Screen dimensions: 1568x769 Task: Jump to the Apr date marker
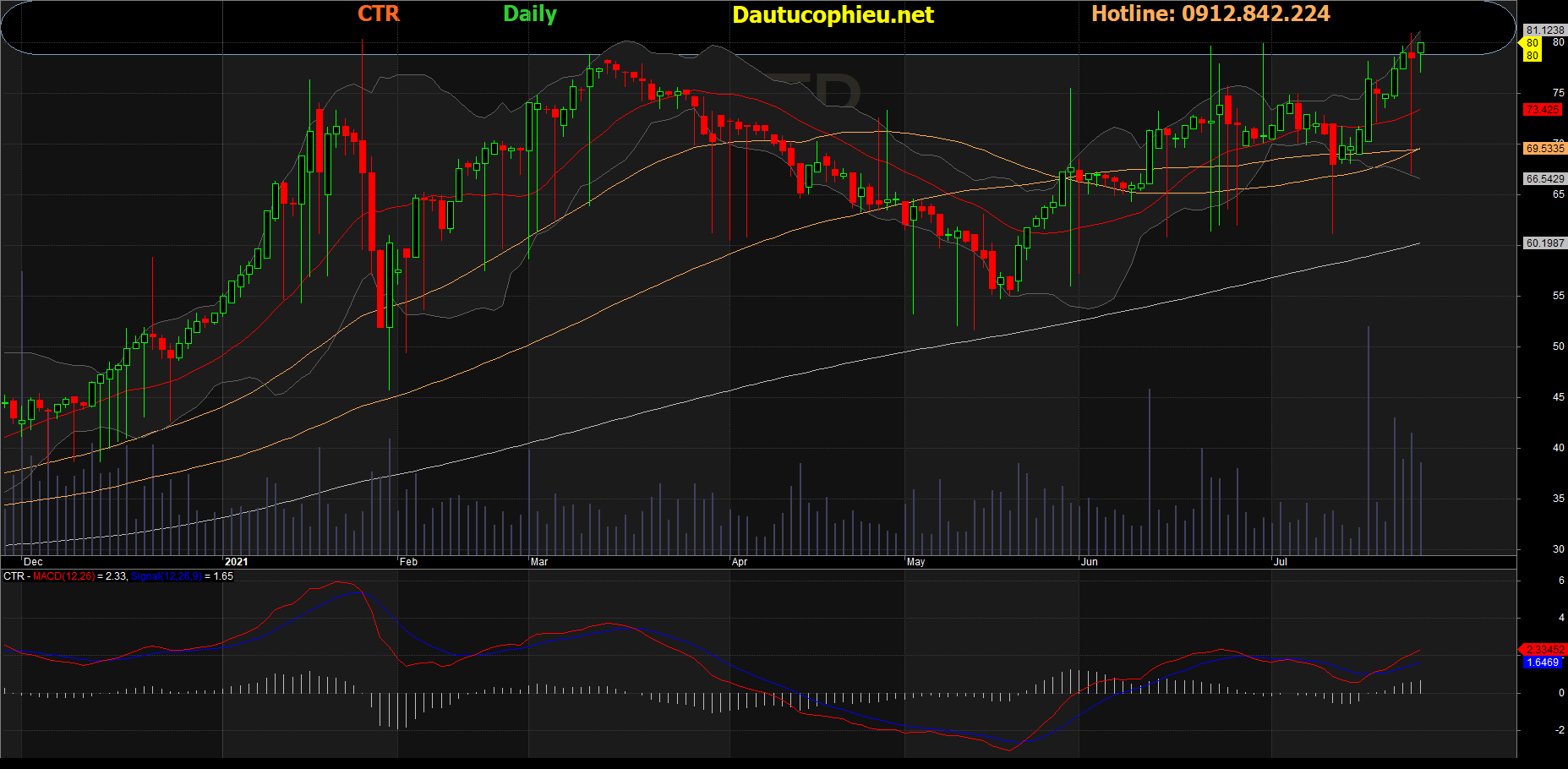click(740, 562)
